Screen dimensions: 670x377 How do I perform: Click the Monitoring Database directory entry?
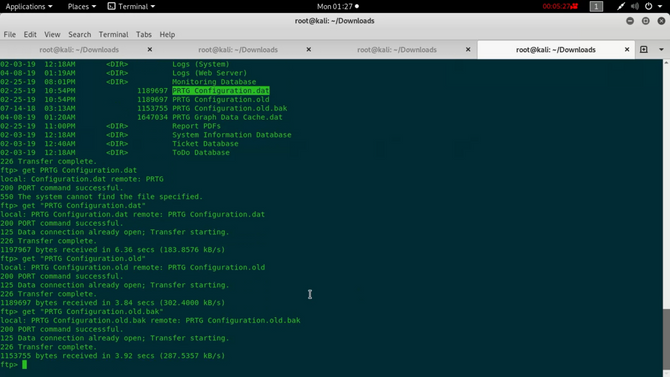click(214, 82)
